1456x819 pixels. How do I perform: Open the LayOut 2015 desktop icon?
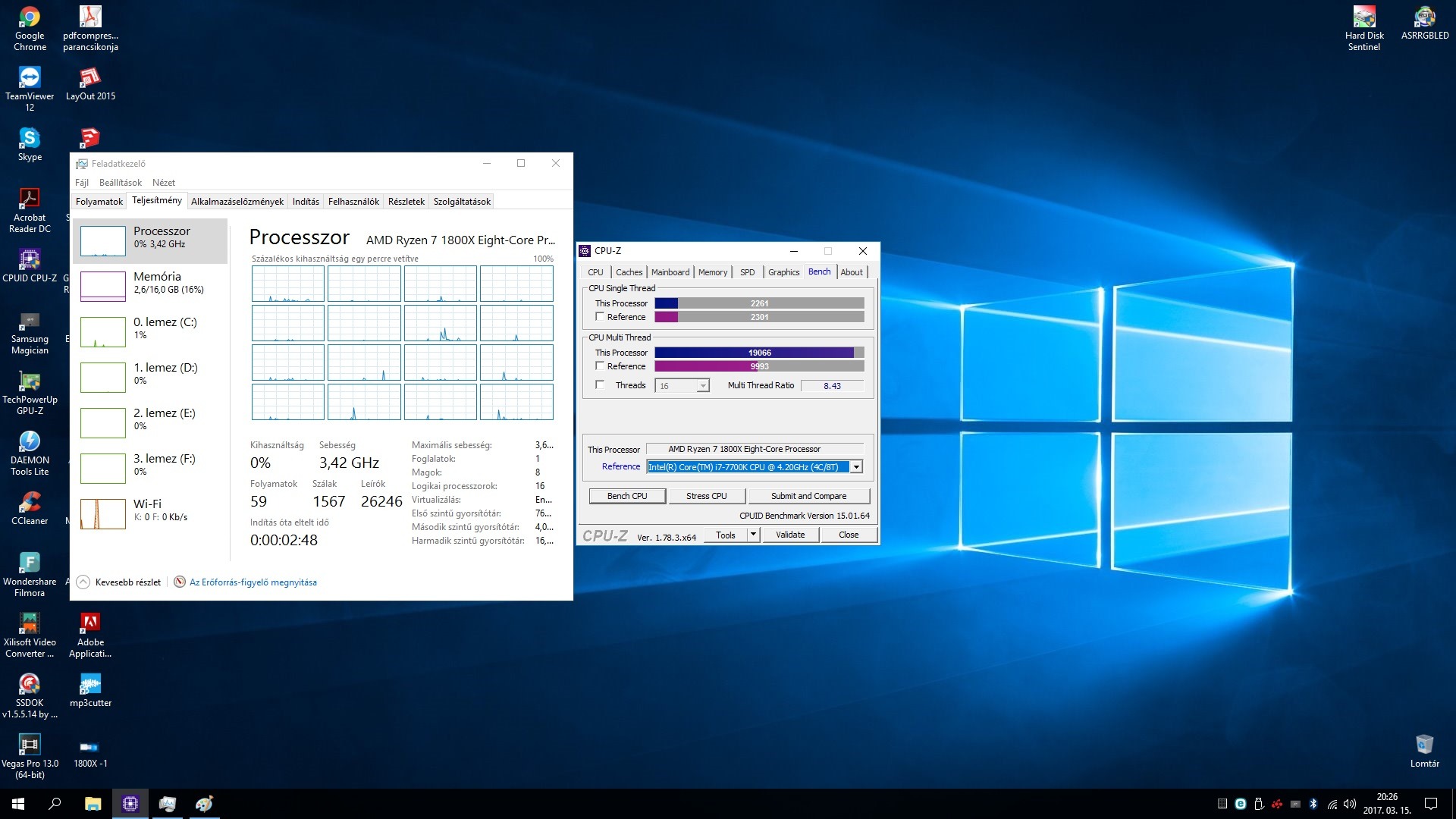point(90,83)
